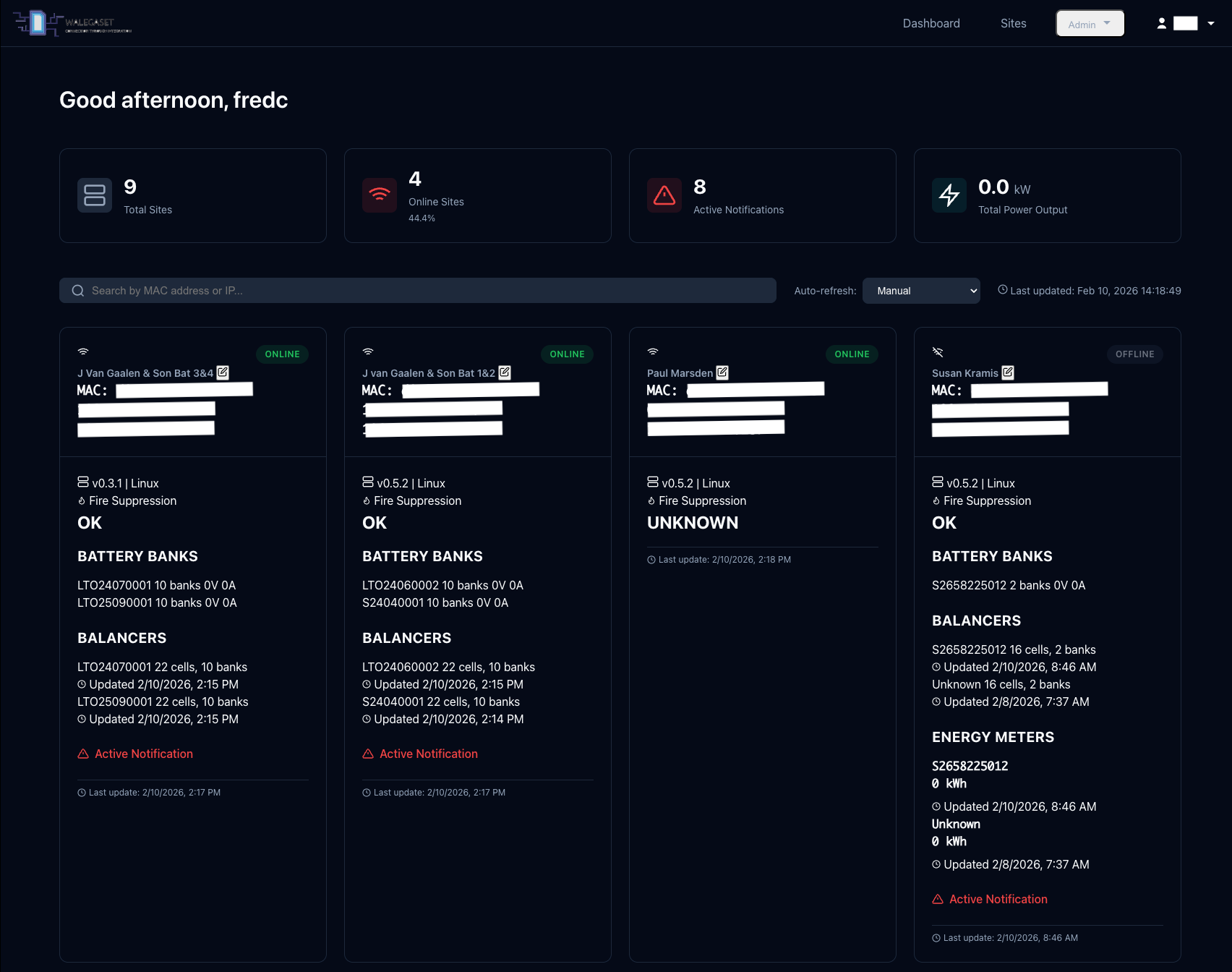
Task: Click the company logo in the header
Action: [72, 23]
